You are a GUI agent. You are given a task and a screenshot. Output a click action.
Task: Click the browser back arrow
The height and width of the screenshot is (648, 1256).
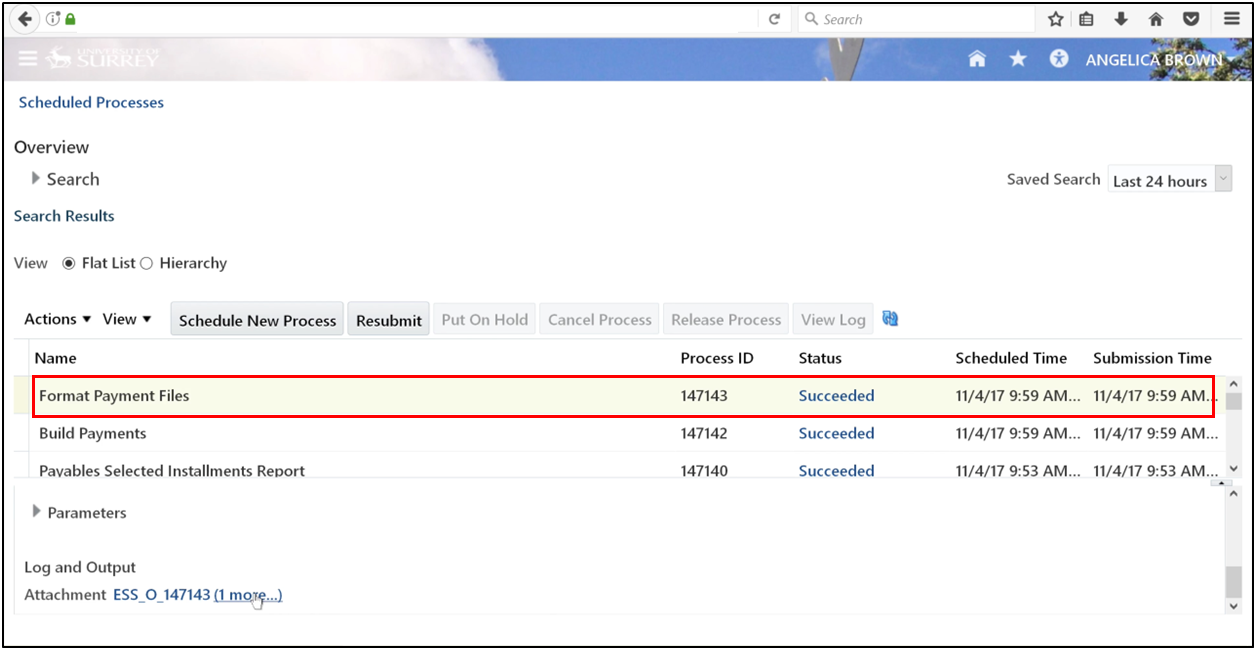23,18
